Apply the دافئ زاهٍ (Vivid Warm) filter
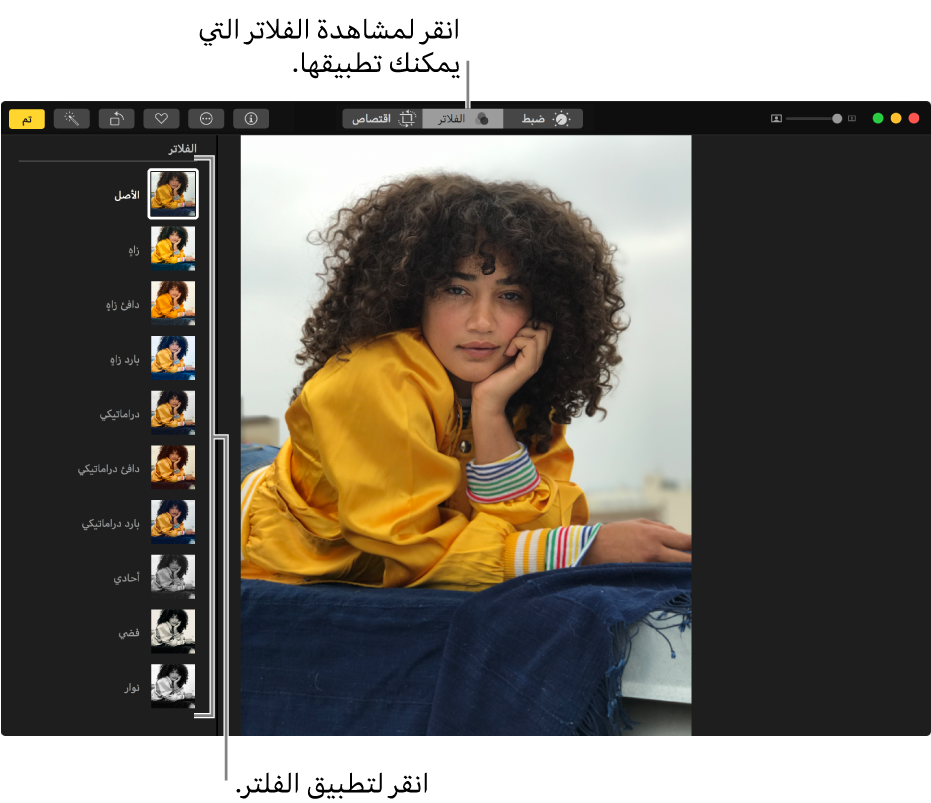 [173, 303]
